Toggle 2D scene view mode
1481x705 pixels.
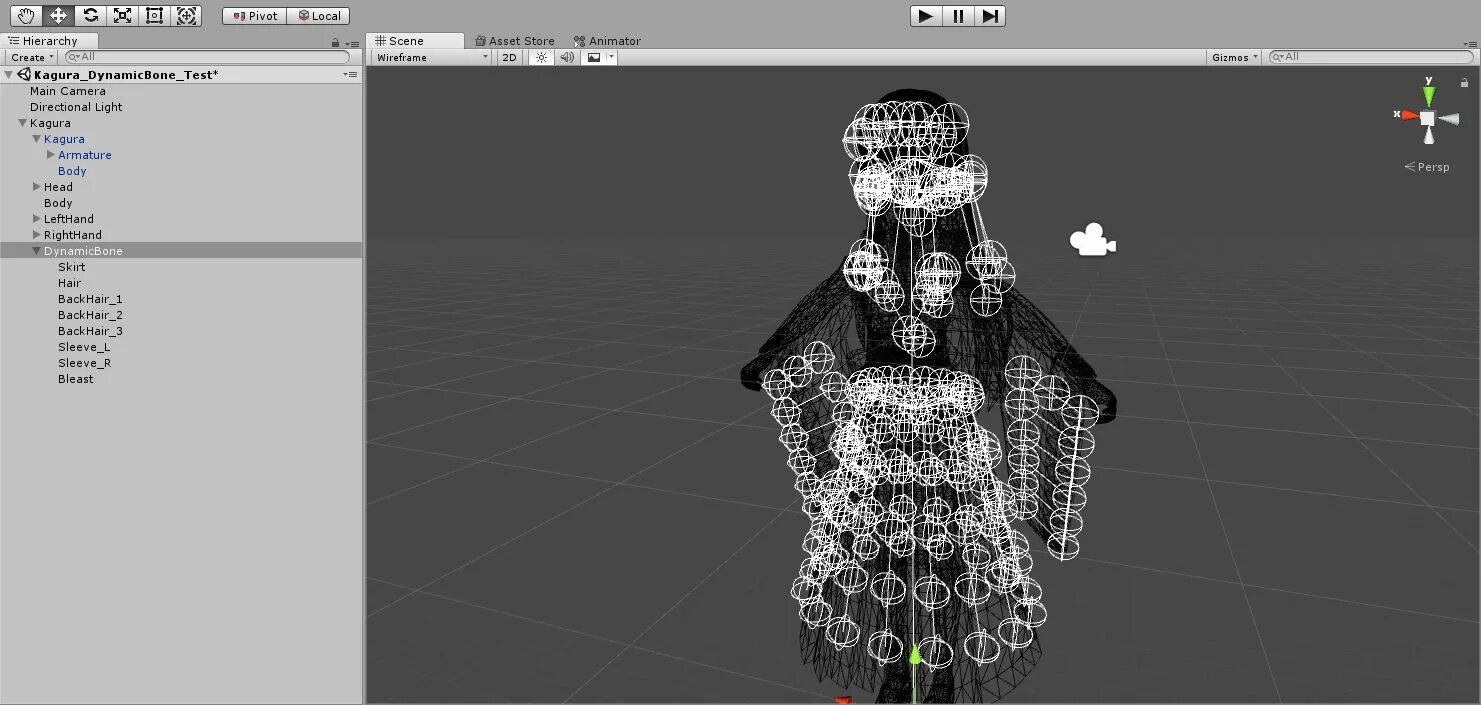[509, 57]
